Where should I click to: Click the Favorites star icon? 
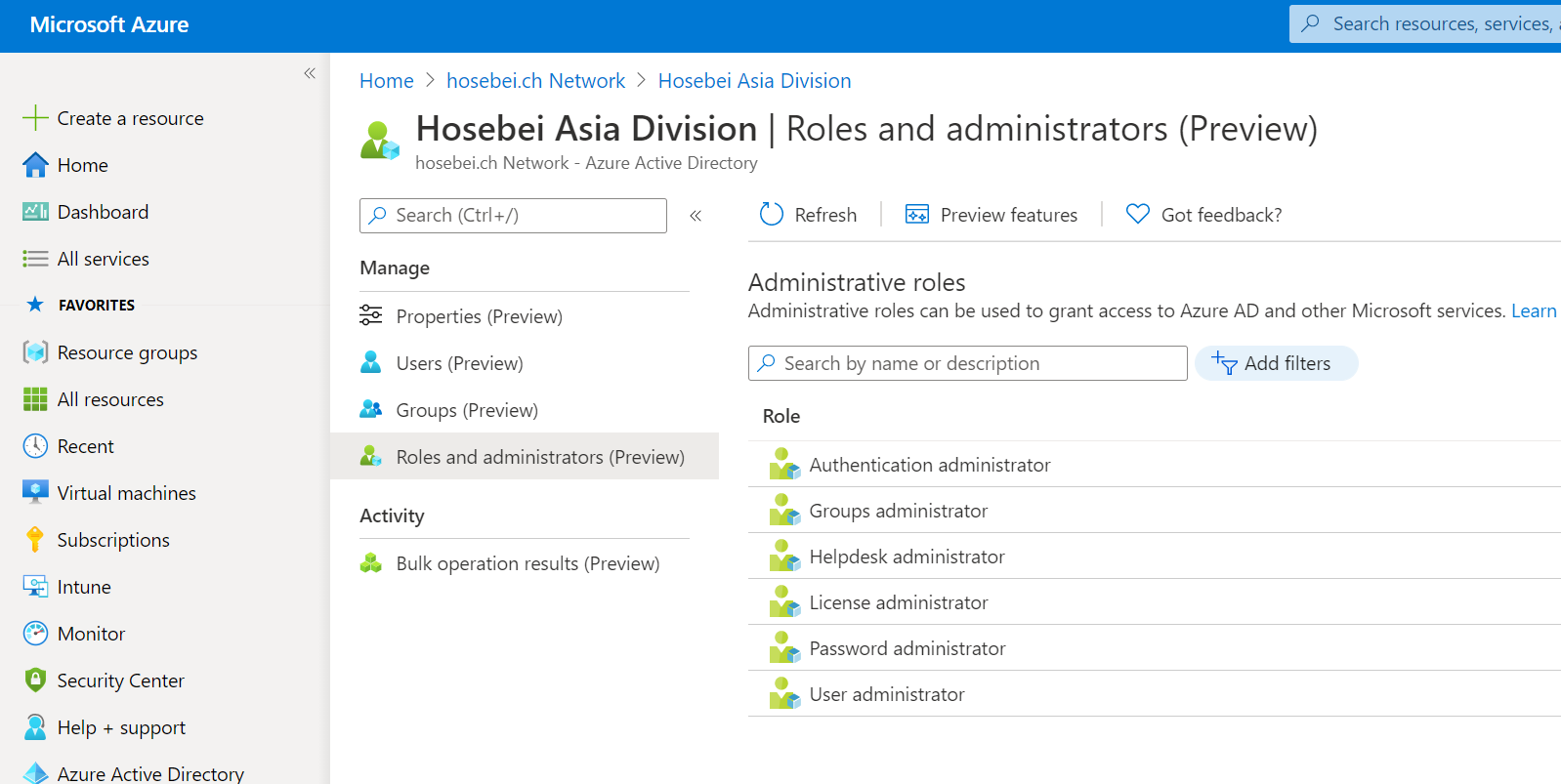35,305
